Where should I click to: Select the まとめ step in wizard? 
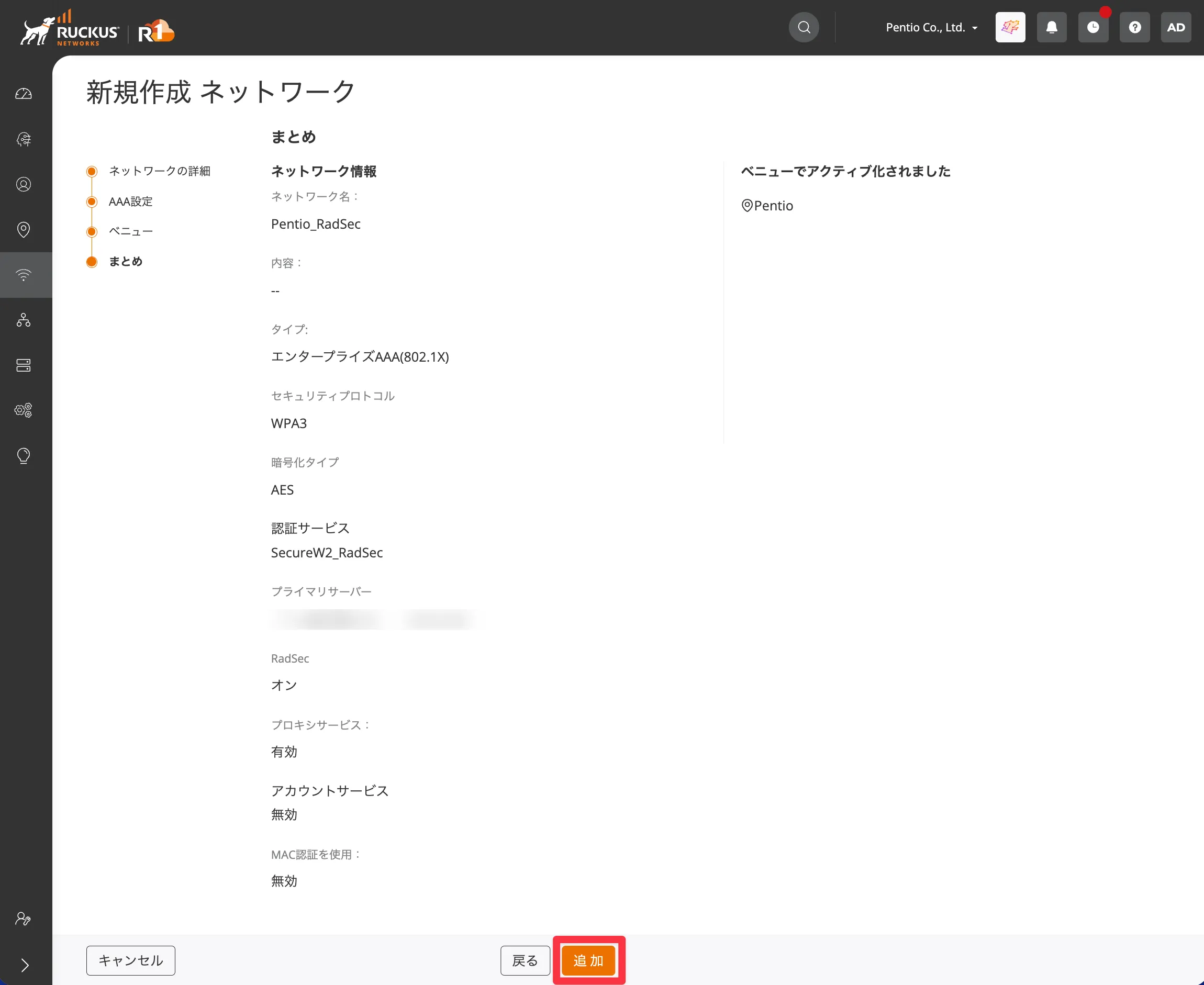point(126,262)
